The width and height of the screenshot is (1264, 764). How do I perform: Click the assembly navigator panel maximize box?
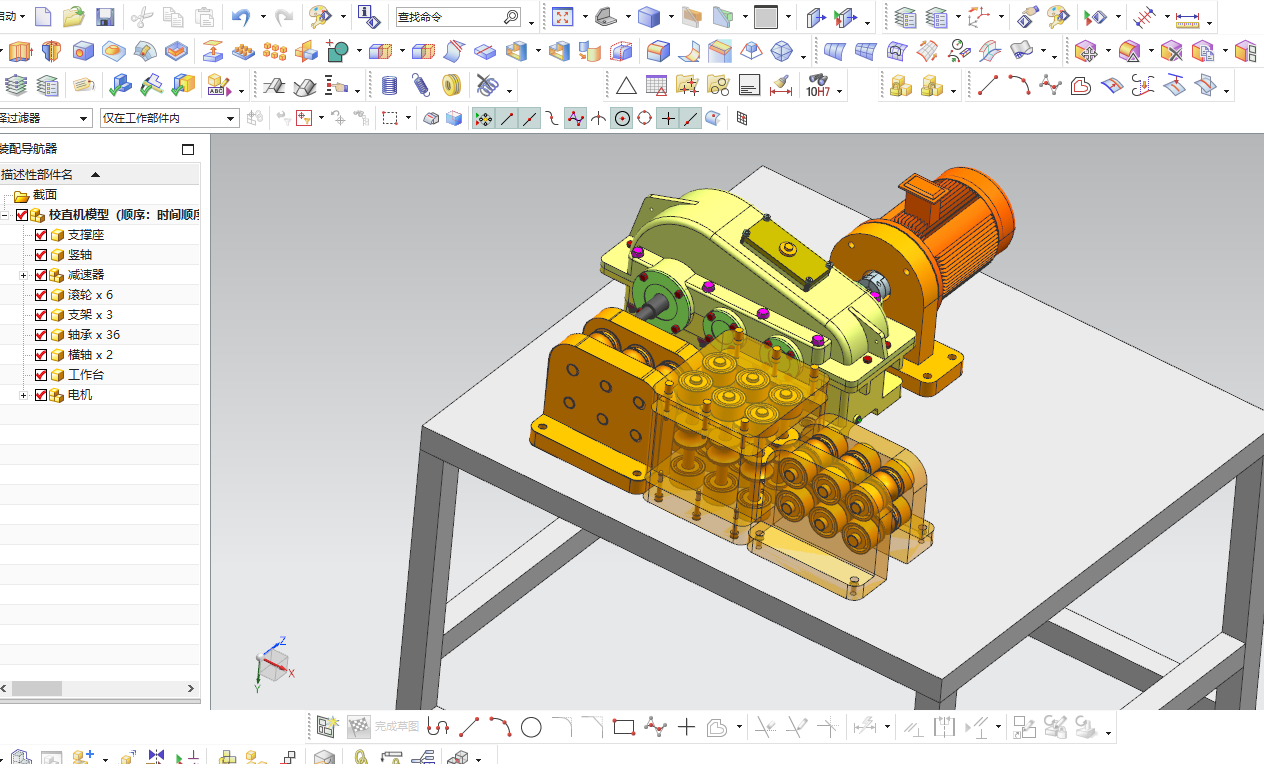(188, 149)
